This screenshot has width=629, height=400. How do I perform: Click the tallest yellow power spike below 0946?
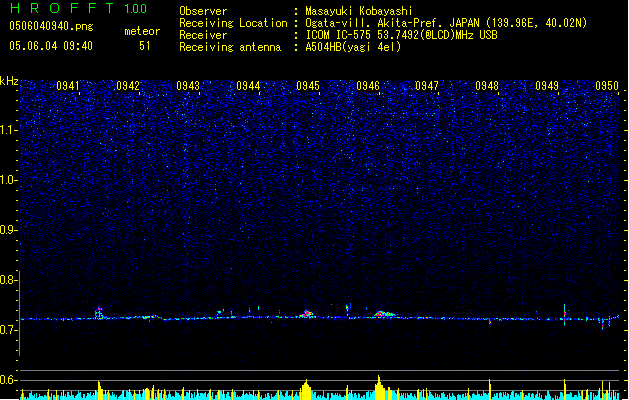[x=379, y=388]
